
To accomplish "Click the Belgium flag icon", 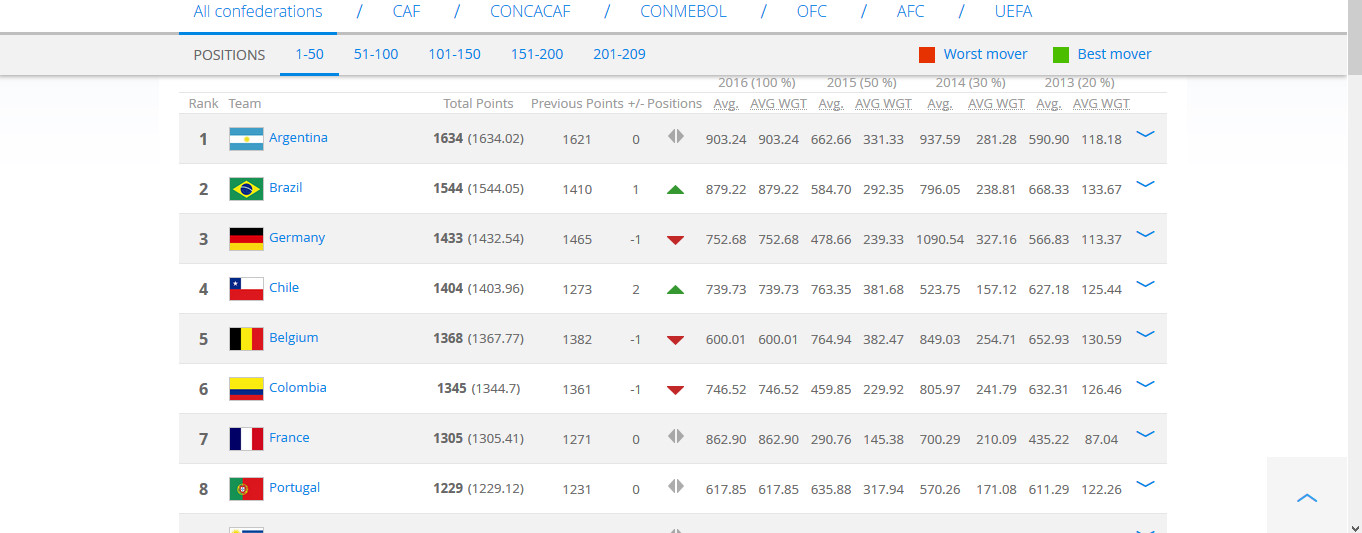I will pos(246,339).
